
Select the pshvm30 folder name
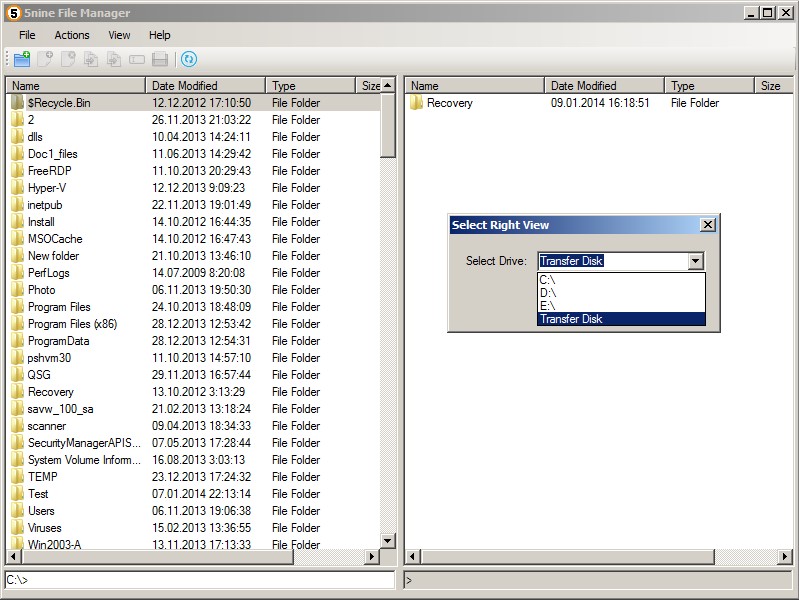click(49, 358)
